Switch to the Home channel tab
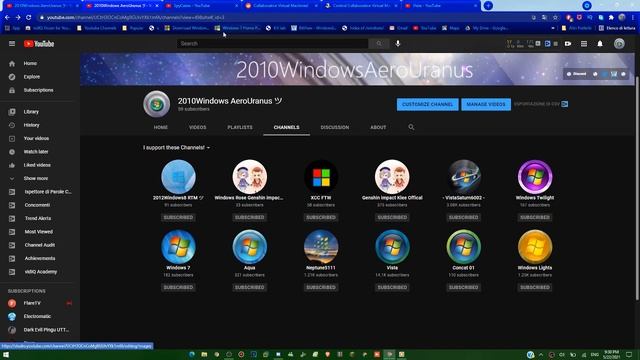 pyautogui.click(x=161, y=127)
